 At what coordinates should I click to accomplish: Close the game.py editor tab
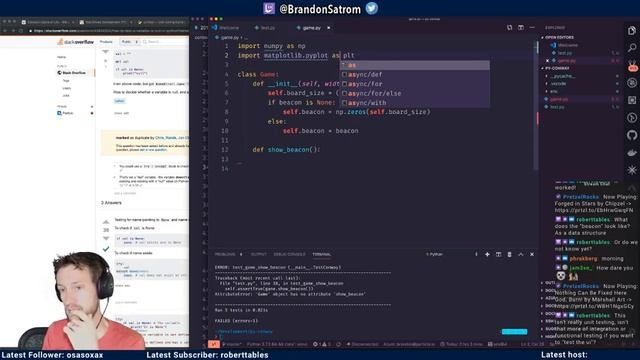[x=329, y=28]
